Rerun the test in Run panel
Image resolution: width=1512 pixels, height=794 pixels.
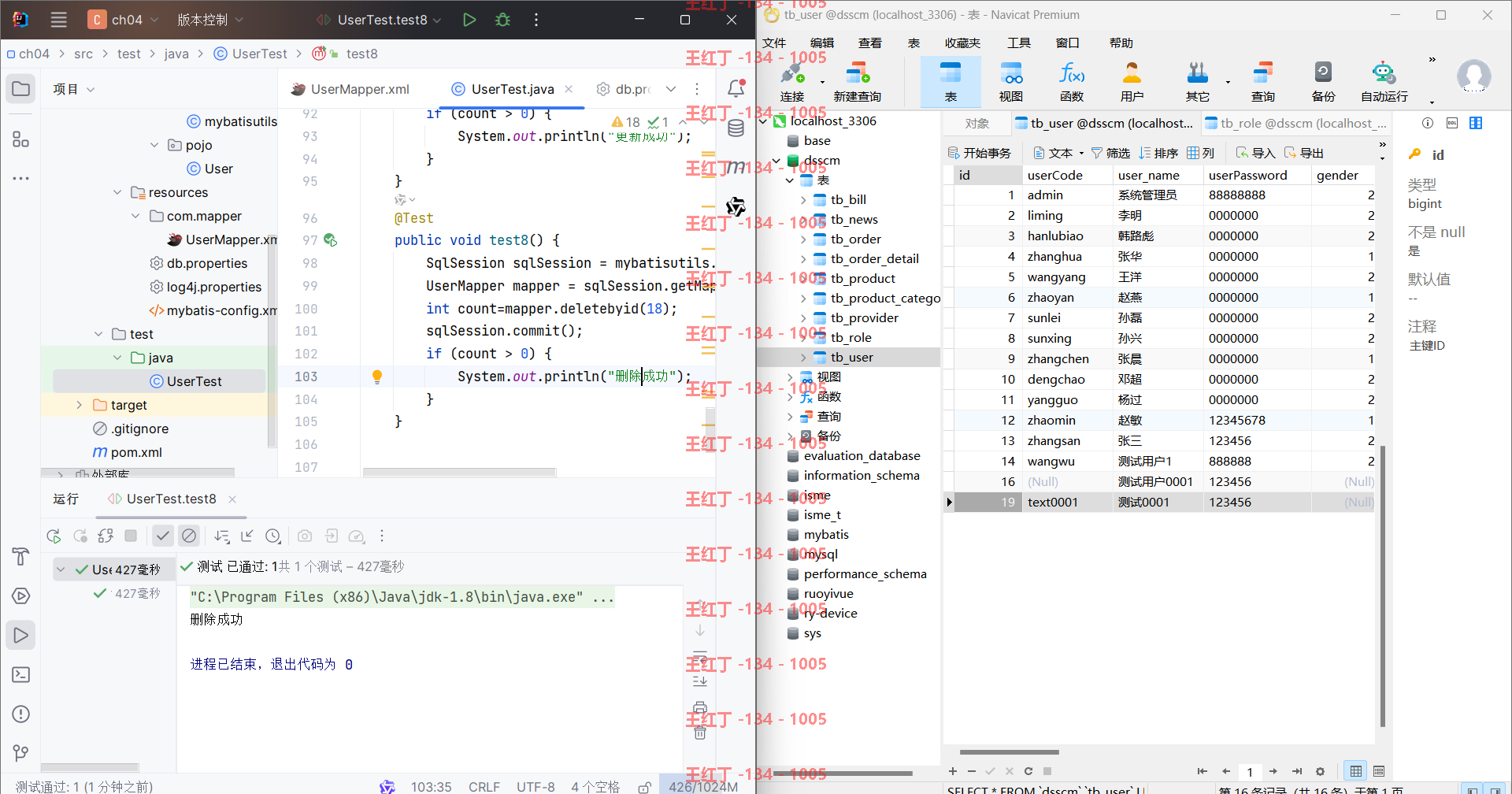click(x=54, y=536)
